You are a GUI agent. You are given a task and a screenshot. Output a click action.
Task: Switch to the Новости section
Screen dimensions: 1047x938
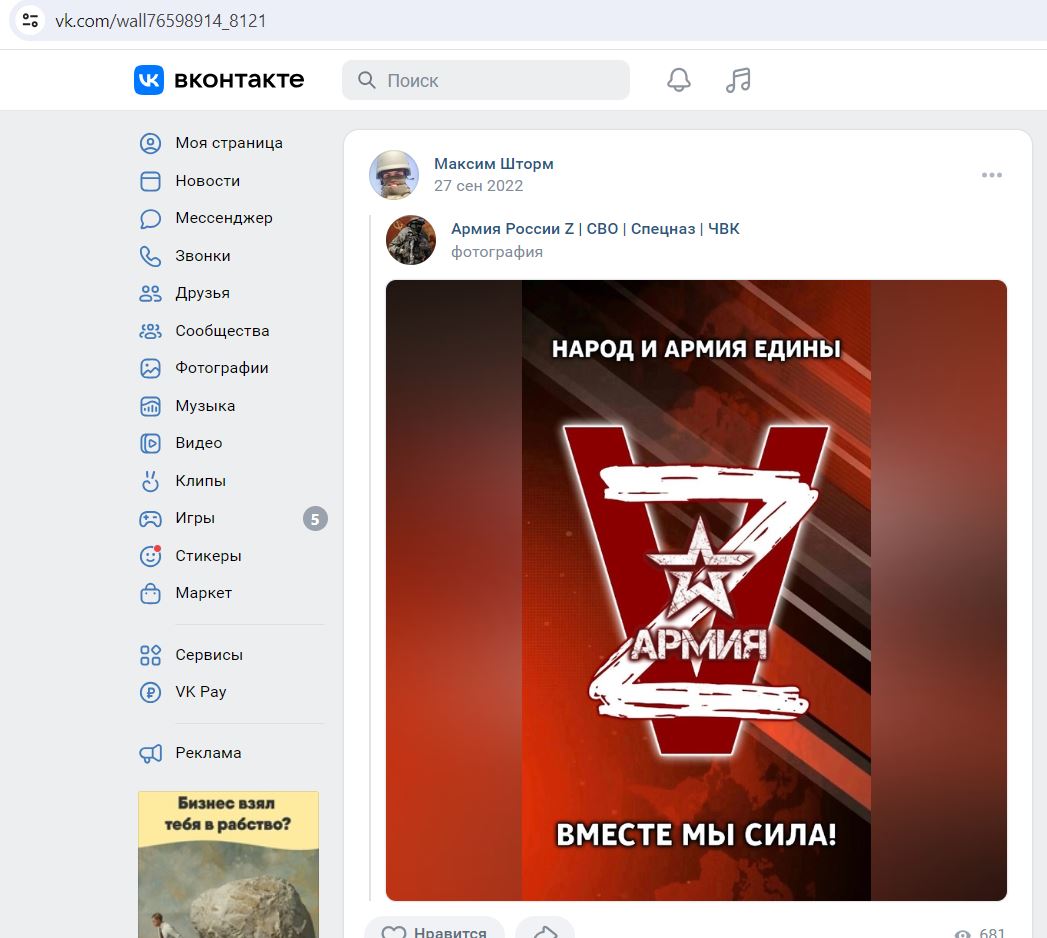click(207, 181)
